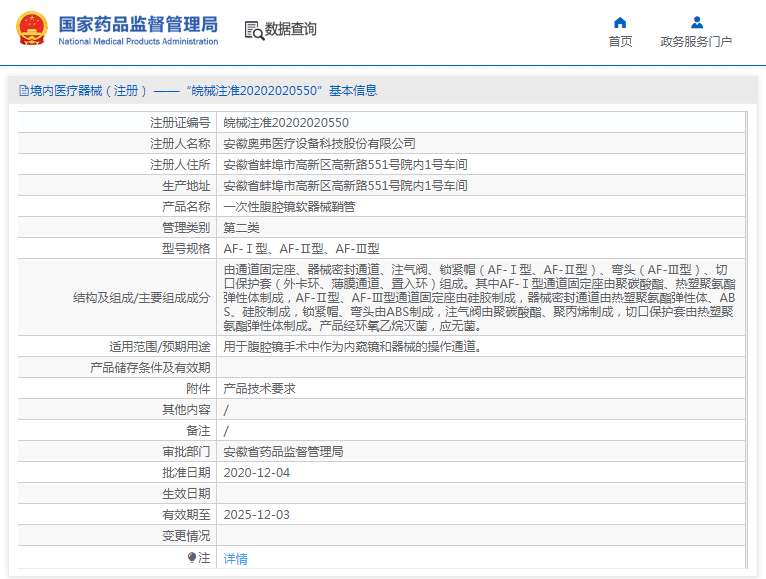The height and width of the screenshot is (579, 766).
Task: Click the 生产地址 row label
Action: pos(186,186)
